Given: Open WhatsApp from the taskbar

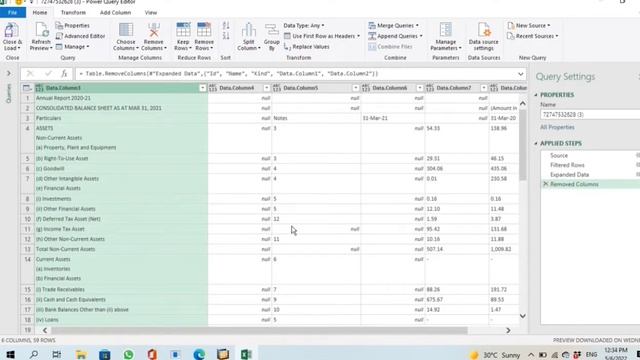Looking at the screenshot, I should coord(129,354).
